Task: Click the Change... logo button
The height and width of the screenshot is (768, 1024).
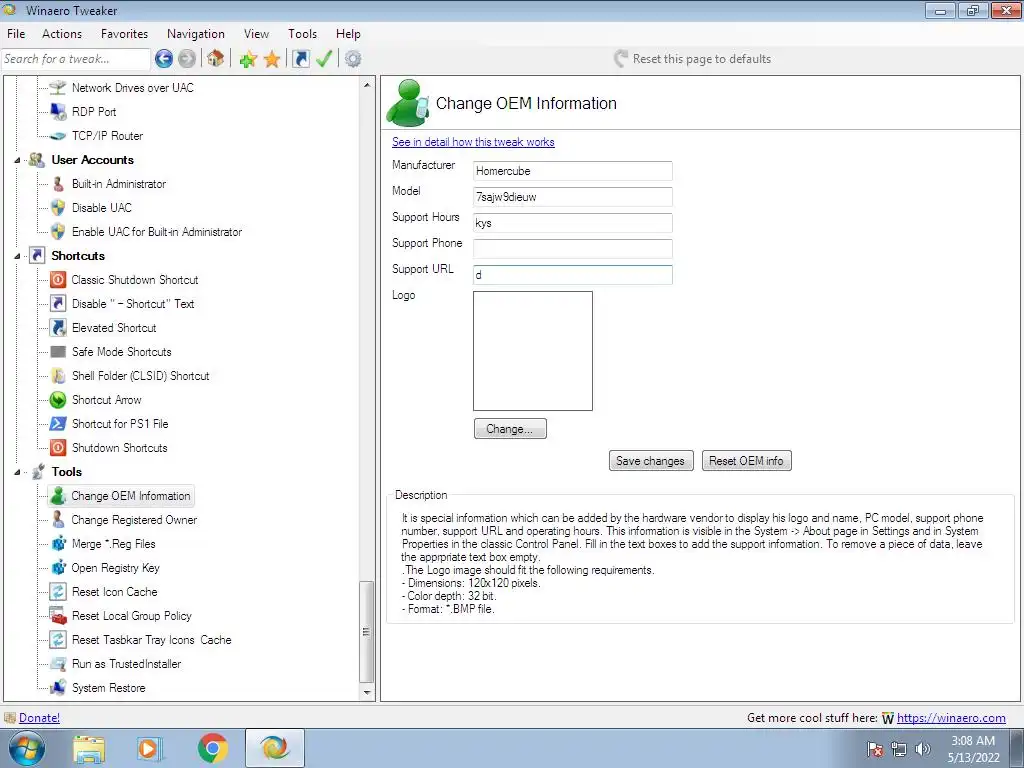Action: point(510,429)
